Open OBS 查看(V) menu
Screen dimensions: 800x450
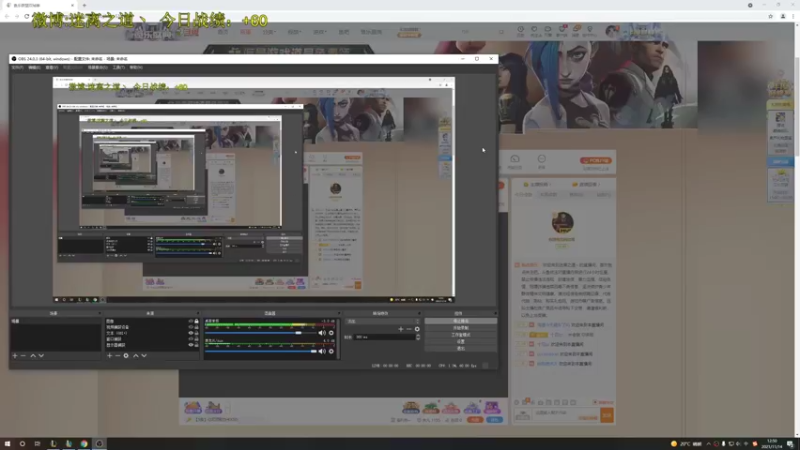(52, 67)
